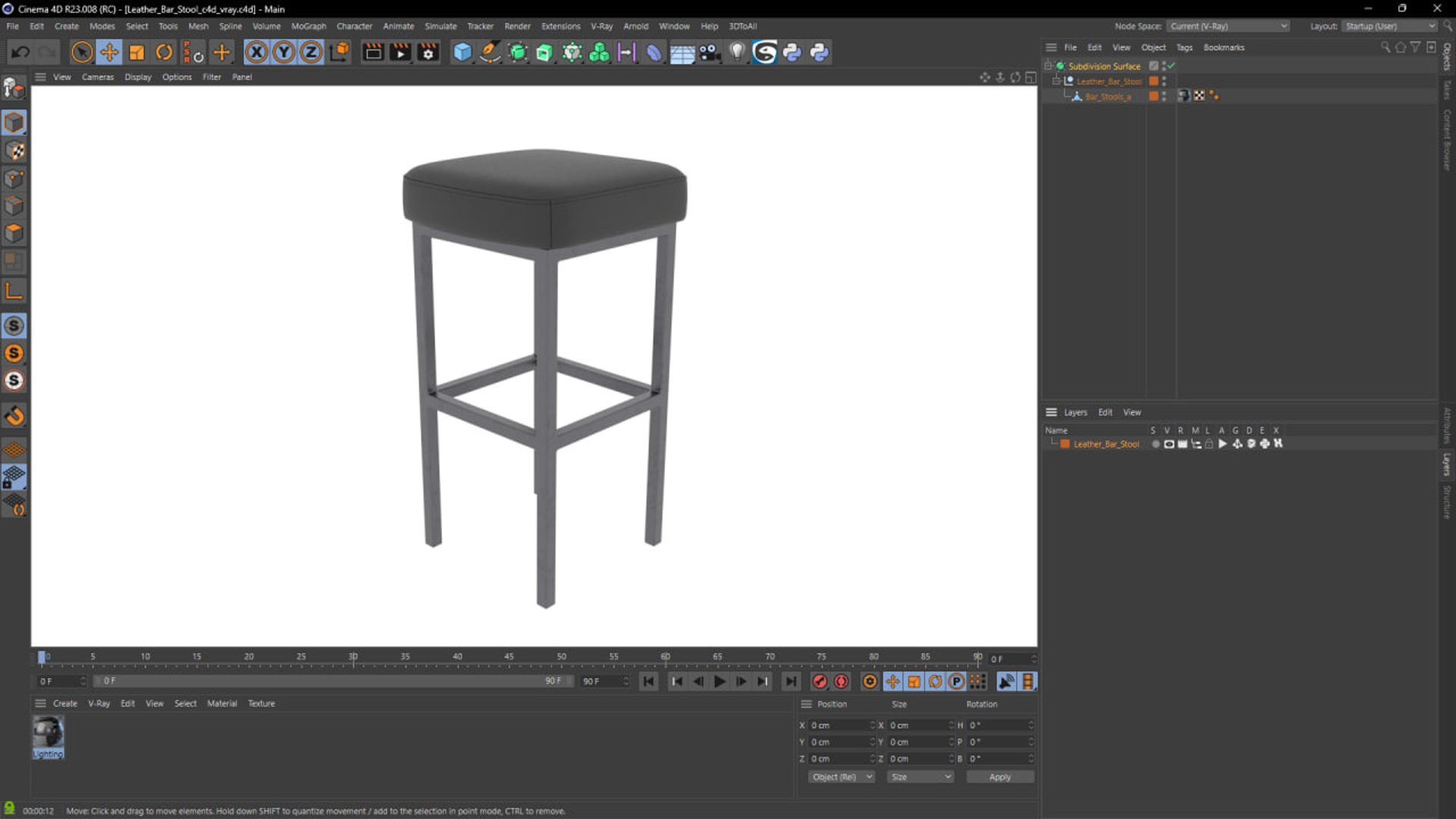Go to start of animation

point(648,682)
